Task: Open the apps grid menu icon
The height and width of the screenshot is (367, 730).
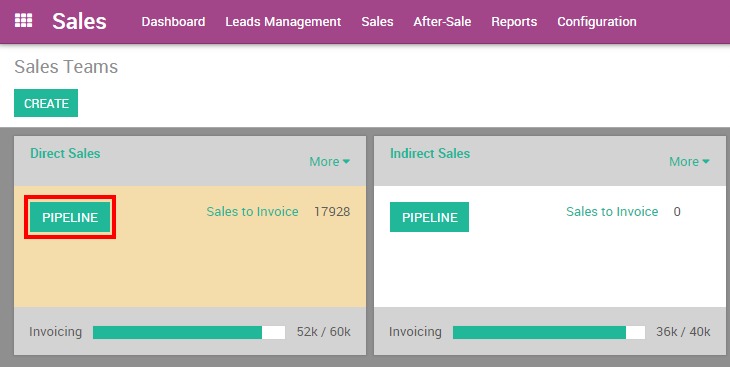Action: tap(23, 21)
